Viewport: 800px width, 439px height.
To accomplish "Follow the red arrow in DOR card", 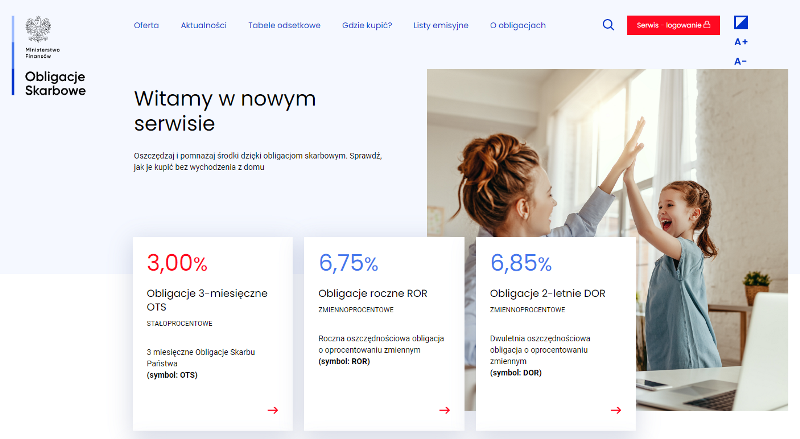I will [x=616, y=410].
